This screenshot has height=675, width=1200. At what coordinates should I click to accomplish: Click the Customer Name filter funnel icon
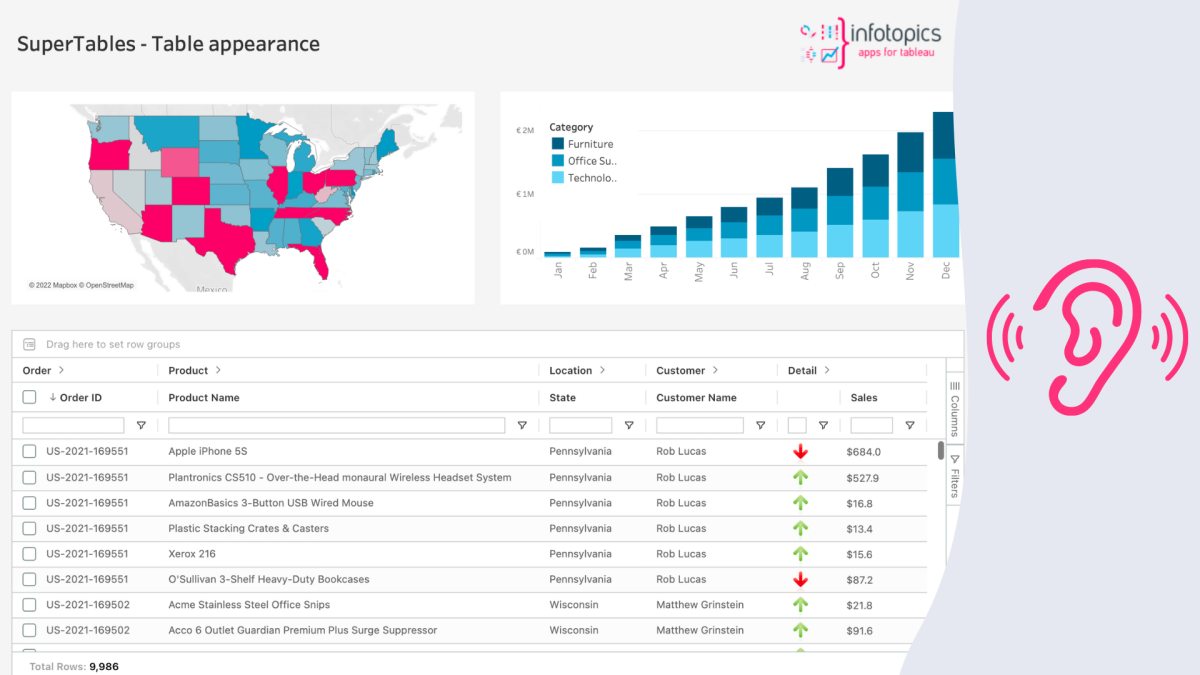(762, 425)
